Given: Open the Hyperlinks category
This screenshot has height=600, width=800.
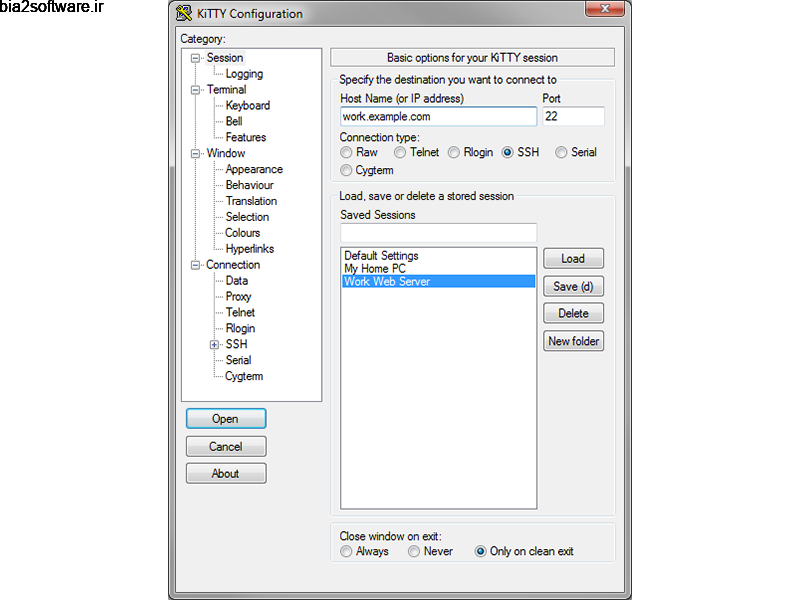Looking at the screenshot, I should pyautogui.click(x=249, y=249).
